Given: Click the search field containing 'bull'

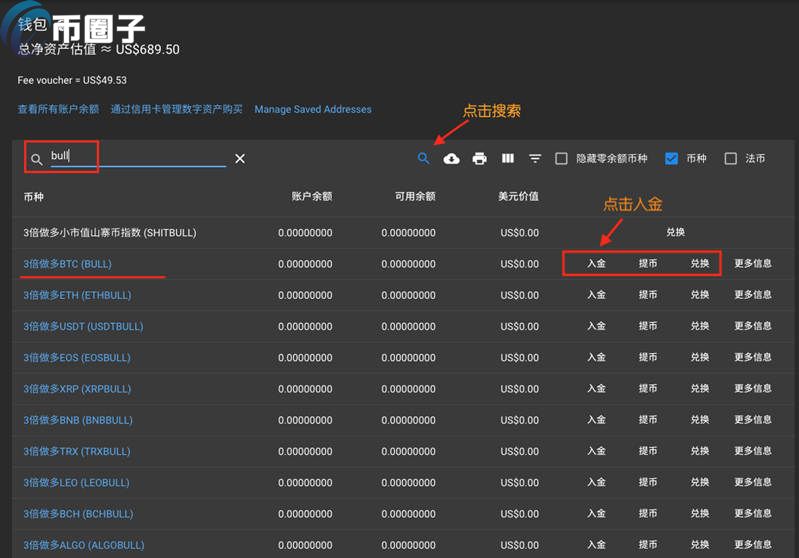Looking at the screenshot, I should (x=138, y=156).
